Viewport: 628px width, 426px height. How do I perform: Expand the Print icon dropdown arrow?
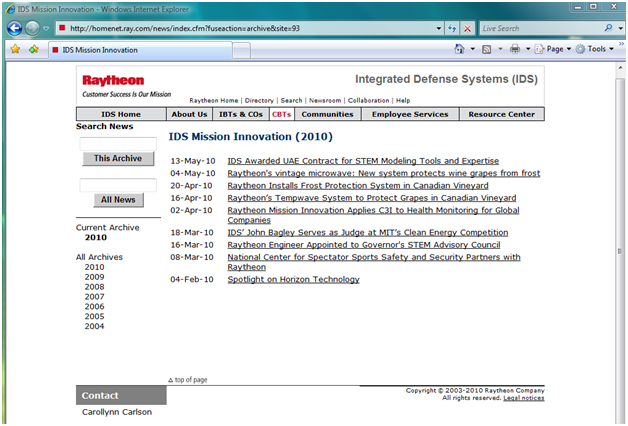point(528,49)
